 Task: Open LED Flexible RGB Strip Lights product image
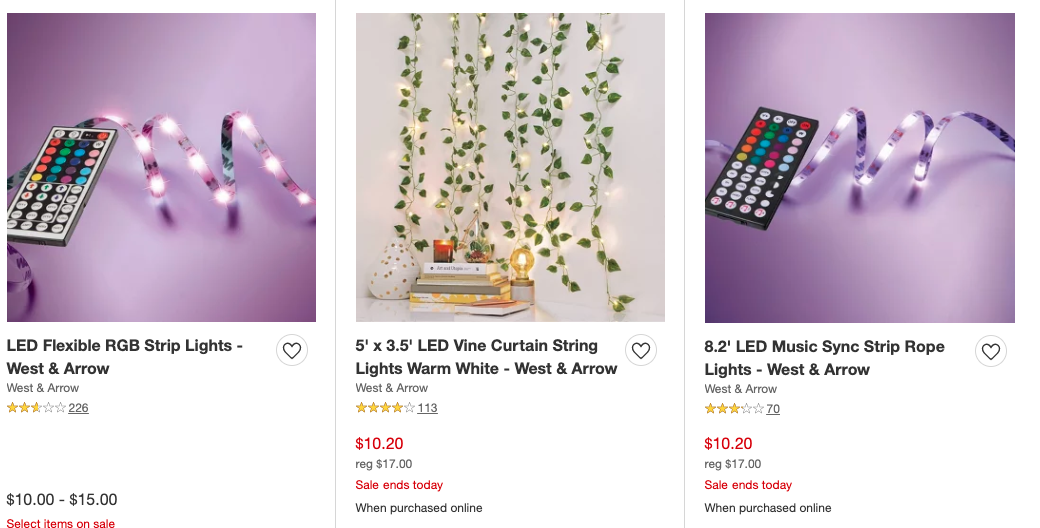(161, 167)
